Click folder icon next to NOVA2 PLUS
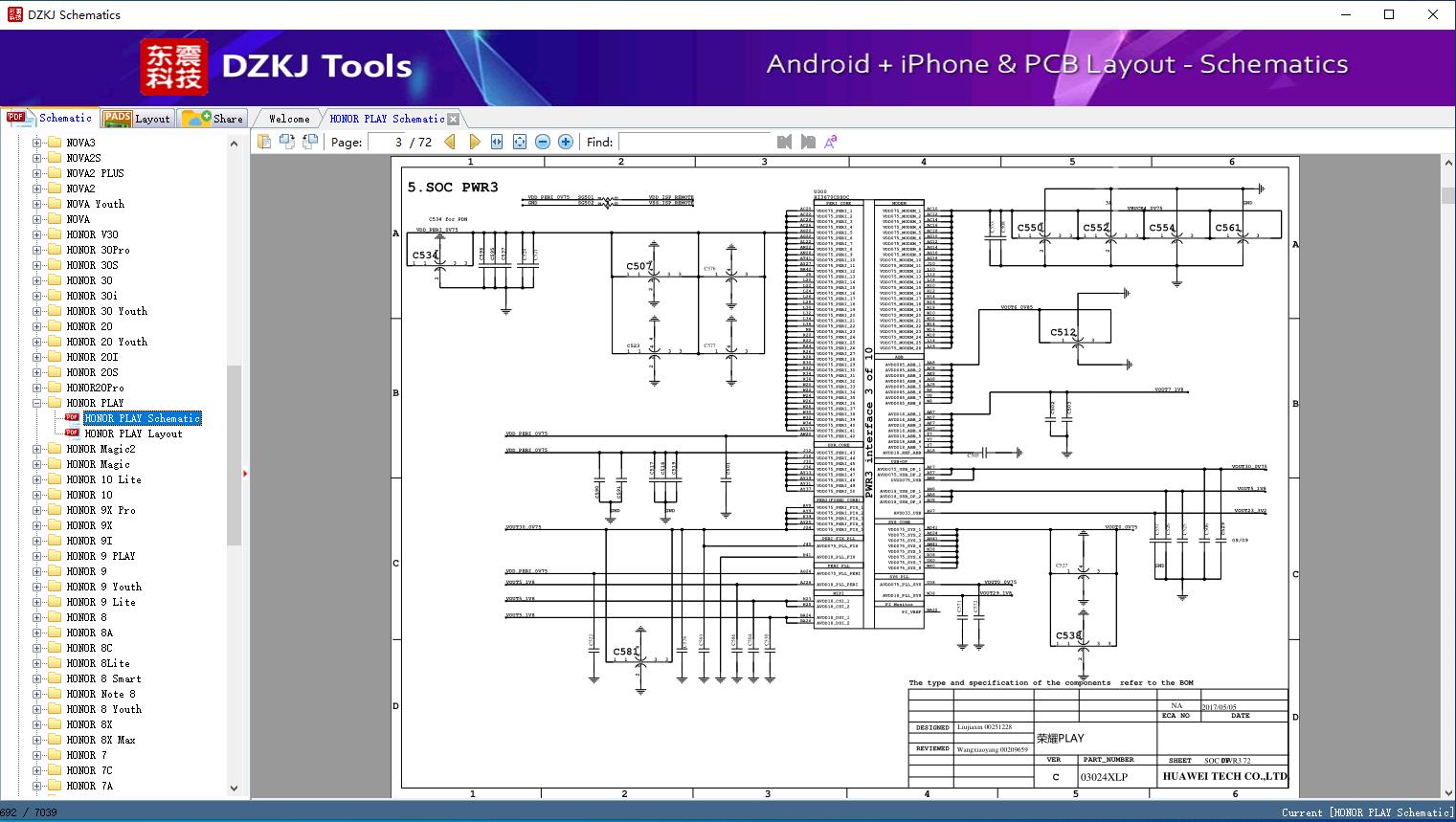The width and height of the screenshot is (1456, 822). tap(54, 173)
